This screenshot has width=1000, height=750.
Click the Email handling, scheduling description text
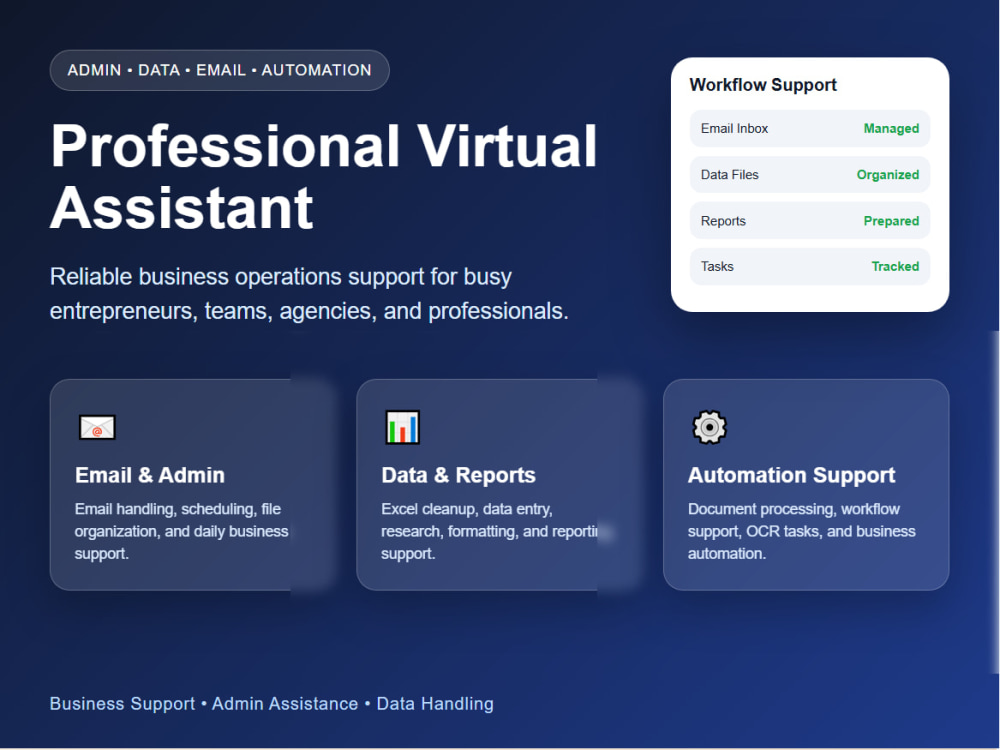tap(182, 531)
